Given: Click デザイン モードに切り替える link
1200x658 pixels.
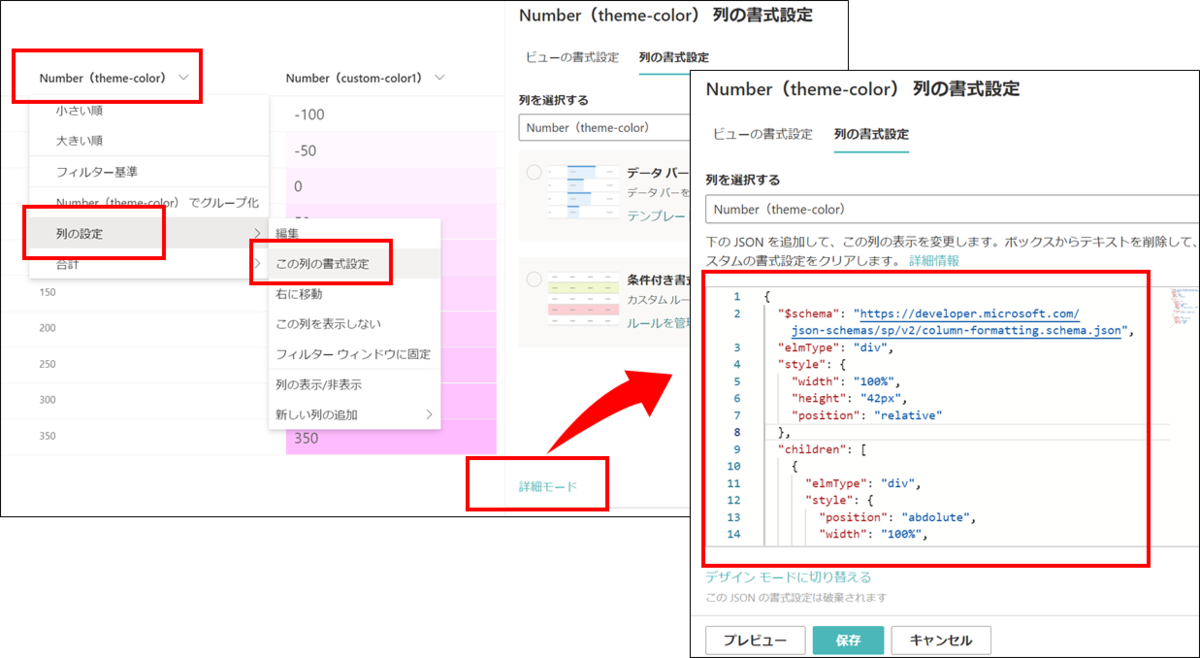Looking at the screenshot, I should tap(788, 577).
